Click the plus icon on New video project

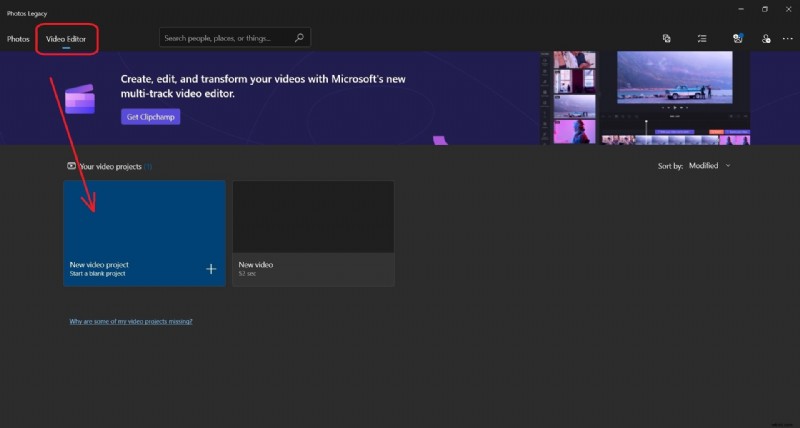point(211,269)
